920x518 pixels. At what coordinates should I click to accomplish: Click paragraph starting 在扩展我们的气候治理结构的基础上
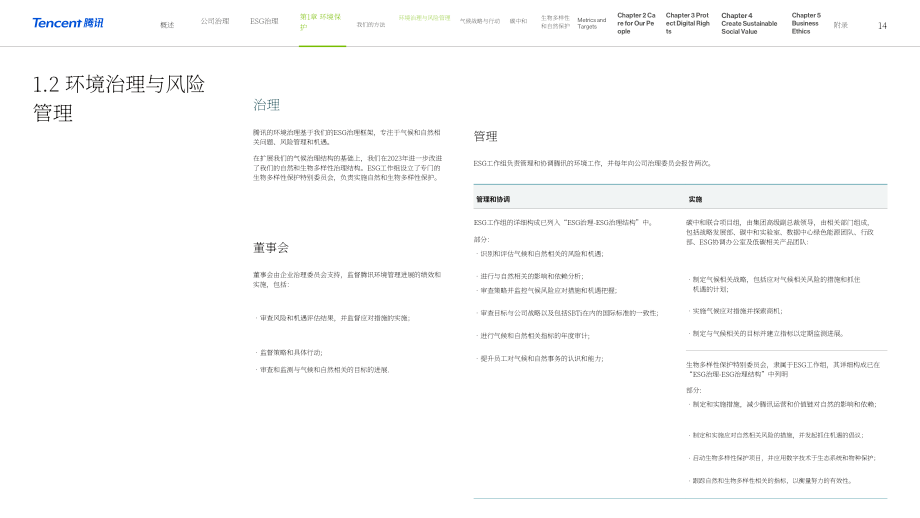point(347,168)
